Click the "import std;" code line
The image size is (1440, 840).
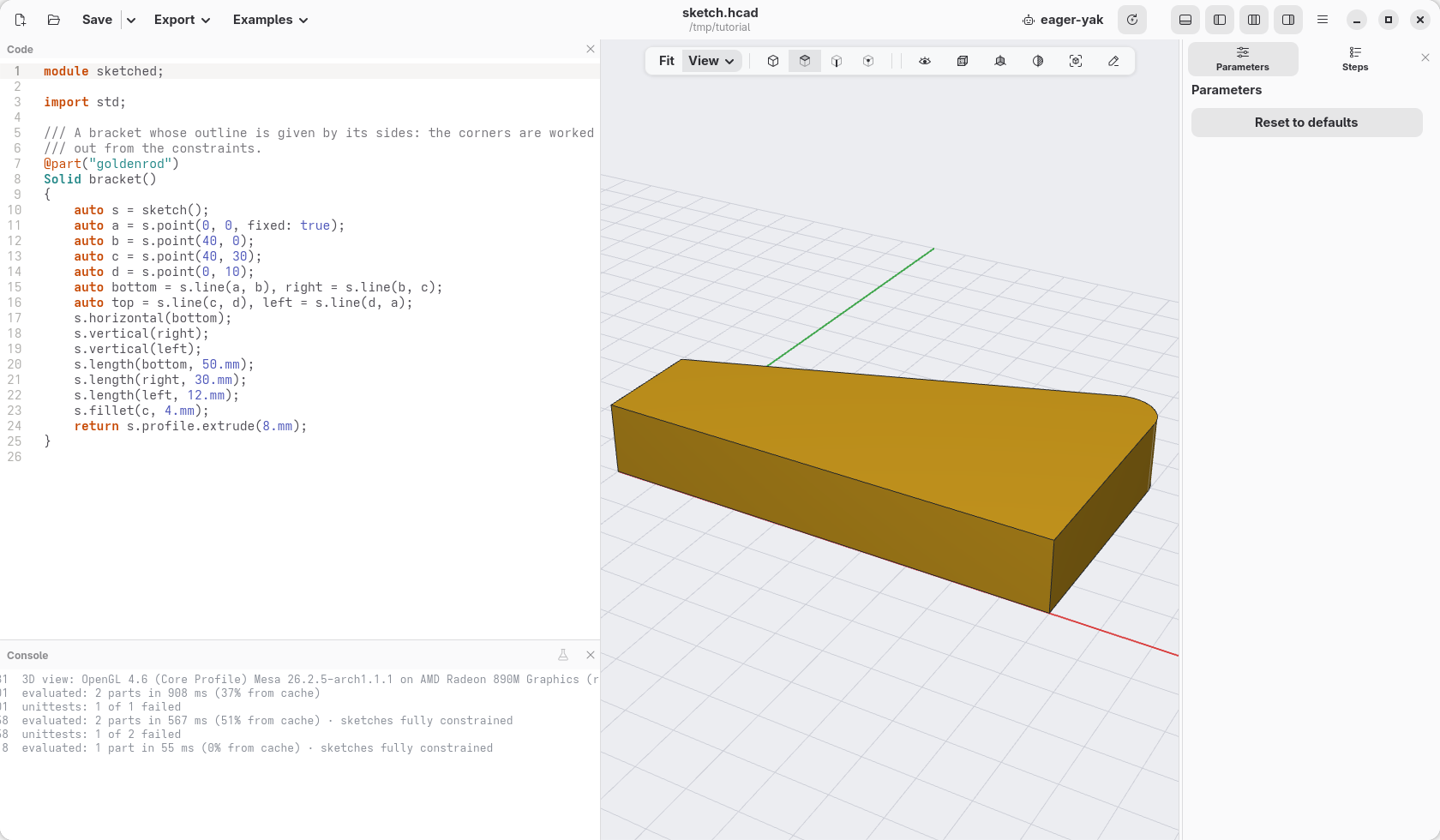coord(85,102)
